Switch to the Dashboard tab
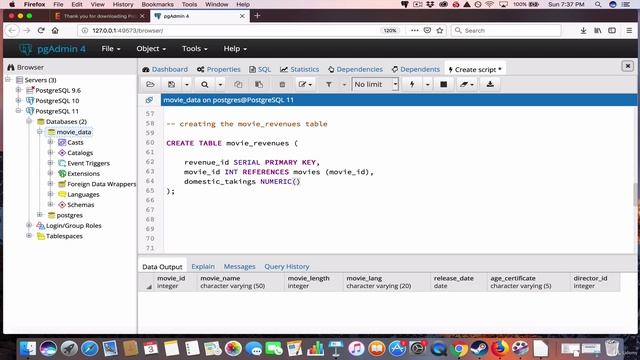 pos(165,69)
